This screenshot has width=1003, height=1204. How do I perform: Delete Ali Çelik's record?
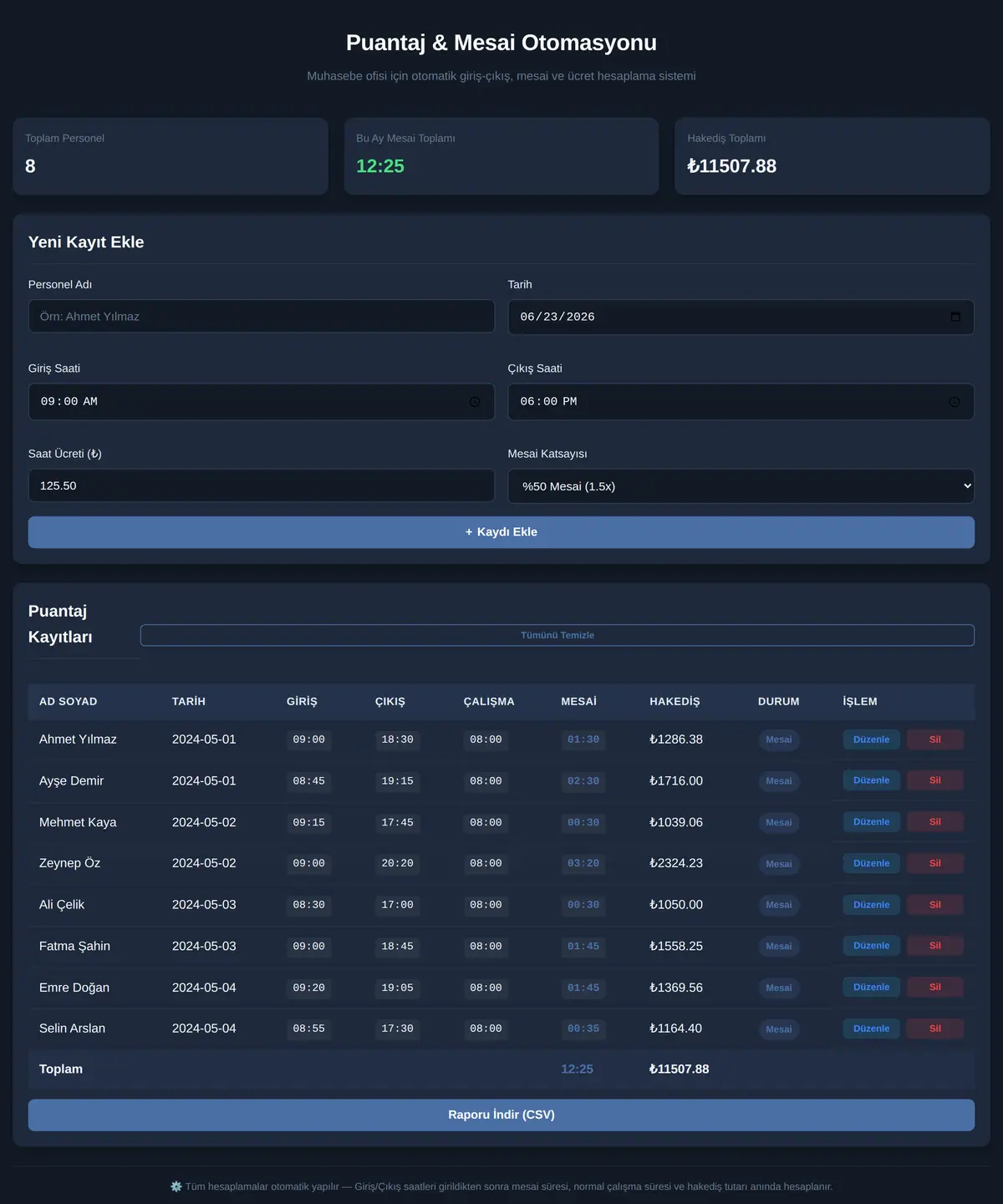(x=935, y=905)
